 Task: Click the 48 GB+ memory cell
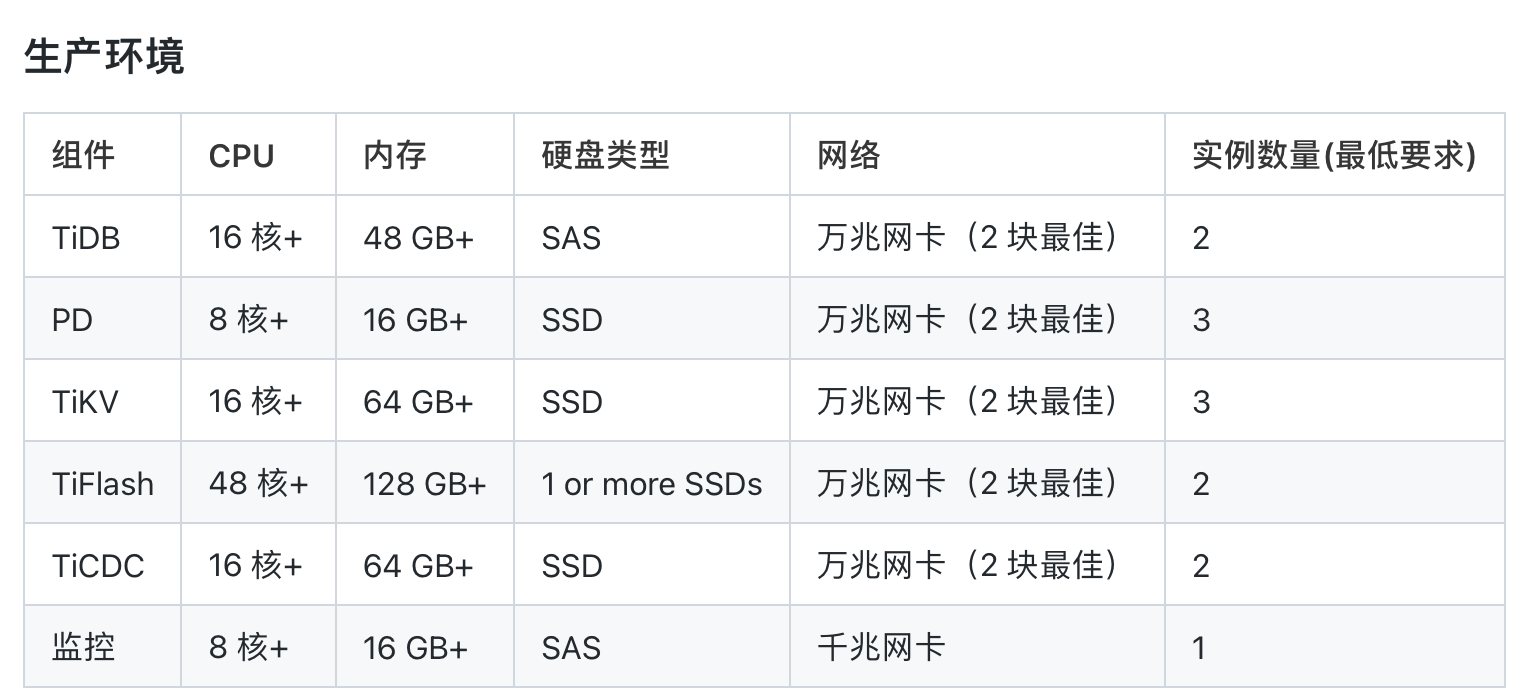point(418,238)
